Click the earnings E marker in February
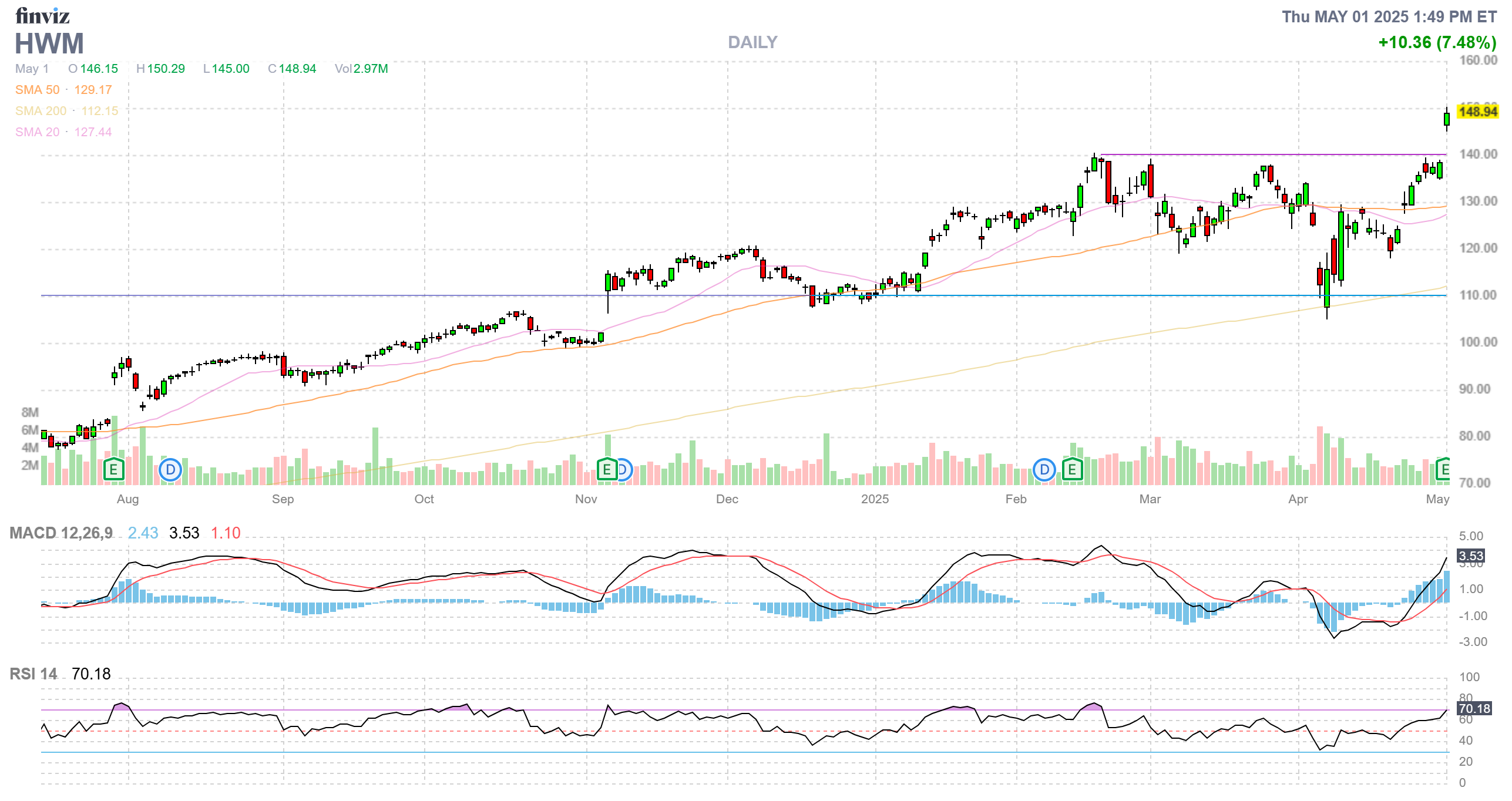The width and height of the screenshot is (1512, 801). 1072,470
